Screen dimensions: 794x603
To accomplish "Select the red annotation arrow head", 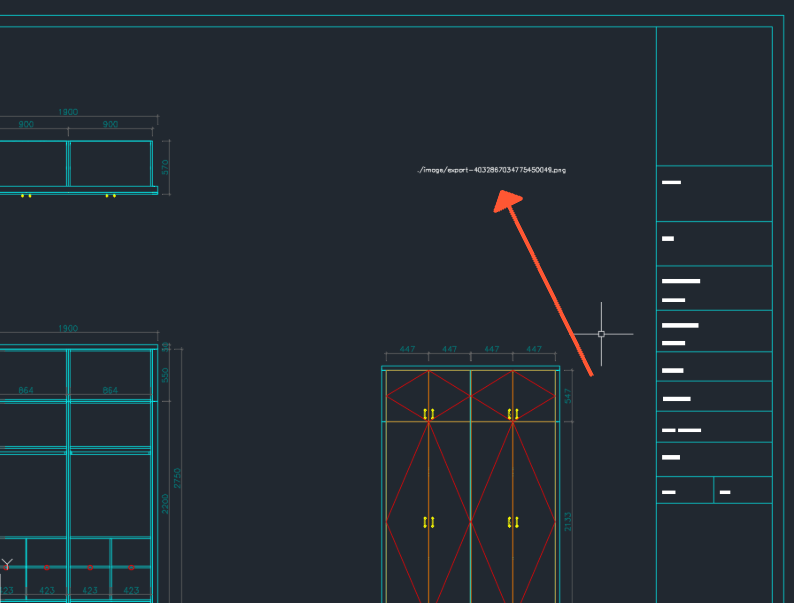I will (x=509, y=204).
